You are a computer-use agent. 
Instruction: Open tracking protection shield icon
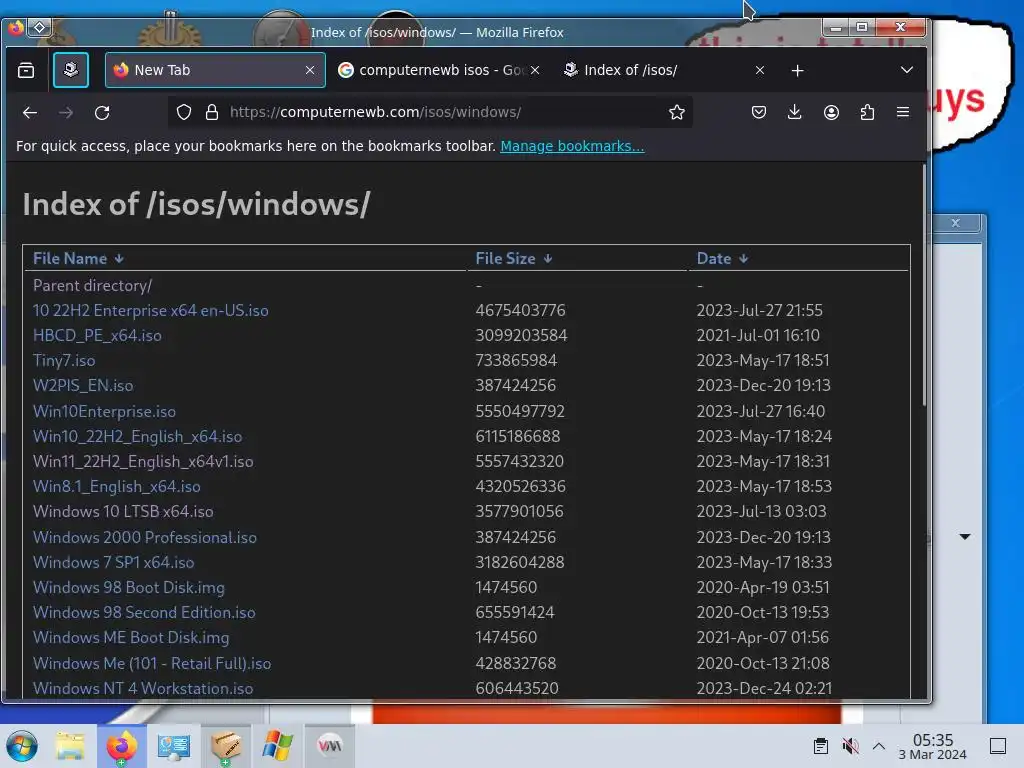[184, 112]
